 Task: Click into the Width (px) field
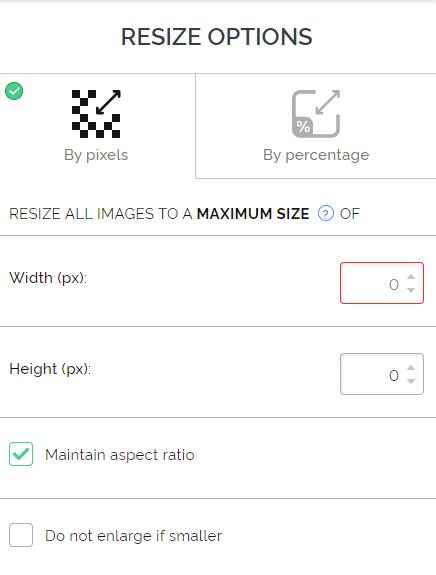(x=382, y=283)
